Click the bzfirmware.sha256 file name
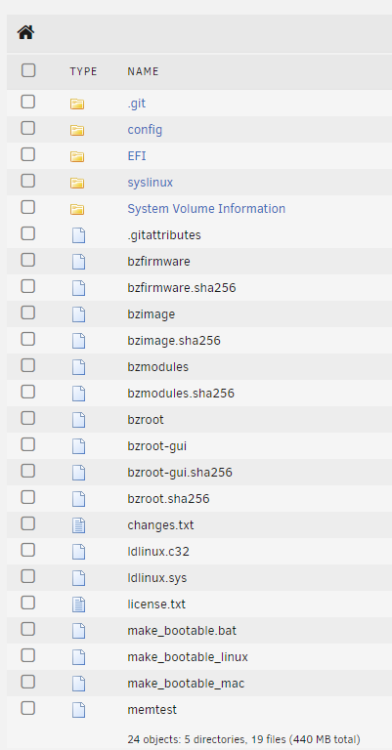Screen dimensions: 392x750 (x=181, y=288)
